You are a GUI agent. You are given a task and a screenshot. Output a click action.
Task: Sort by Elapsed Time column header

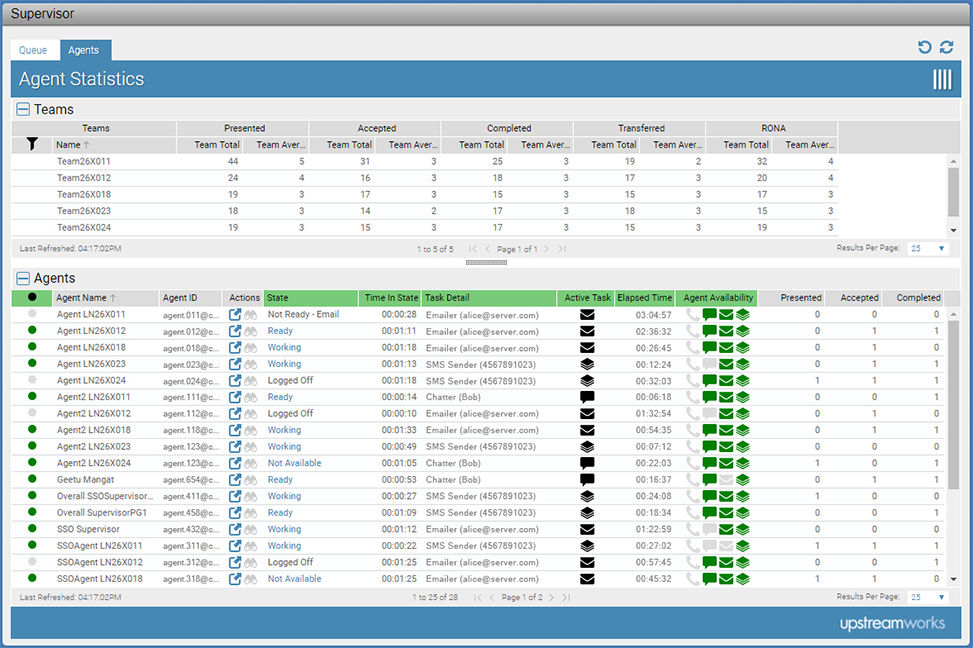(x=645, y=298)
